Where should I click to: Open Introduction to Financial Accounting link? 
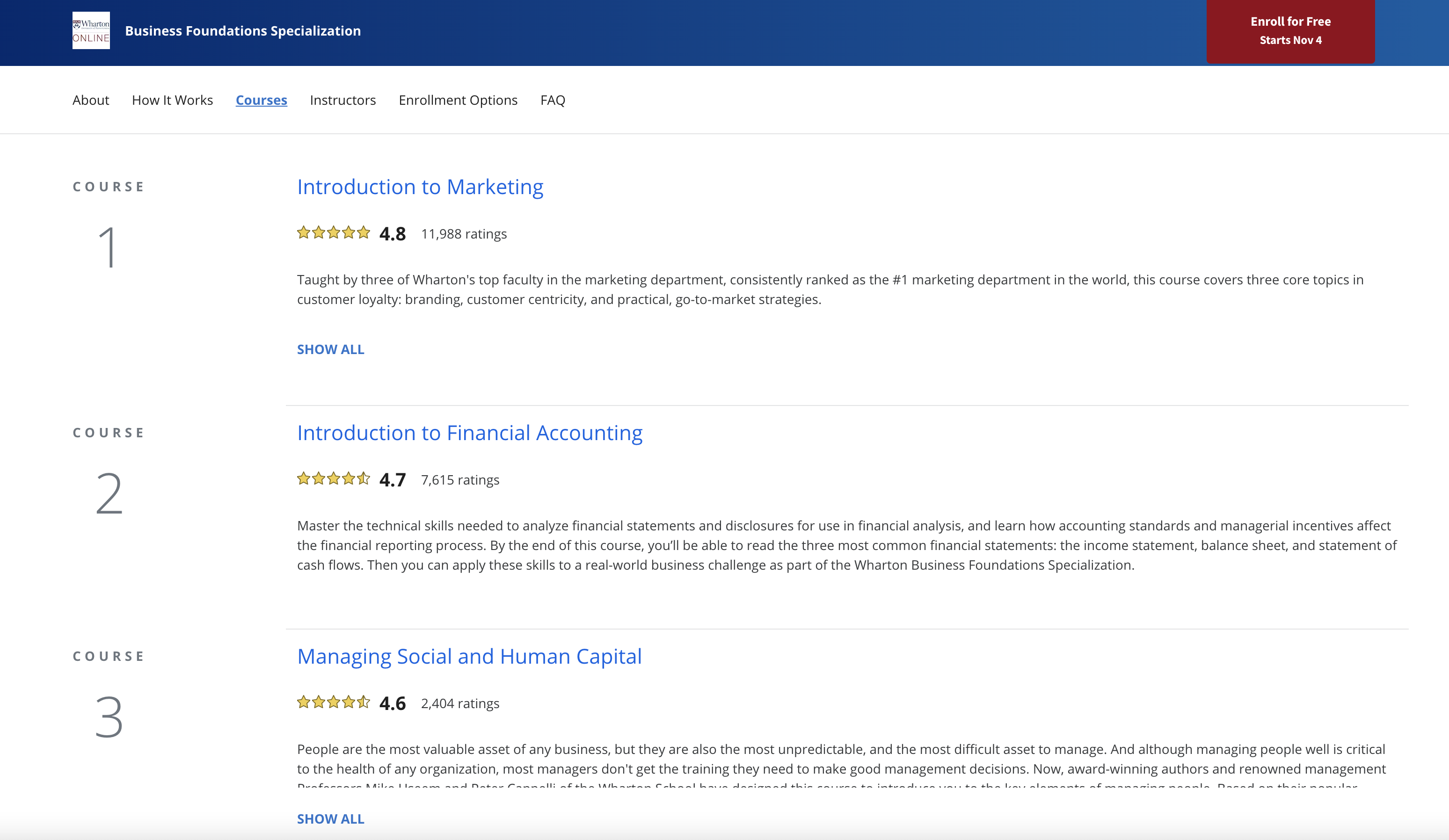point(469,433)
